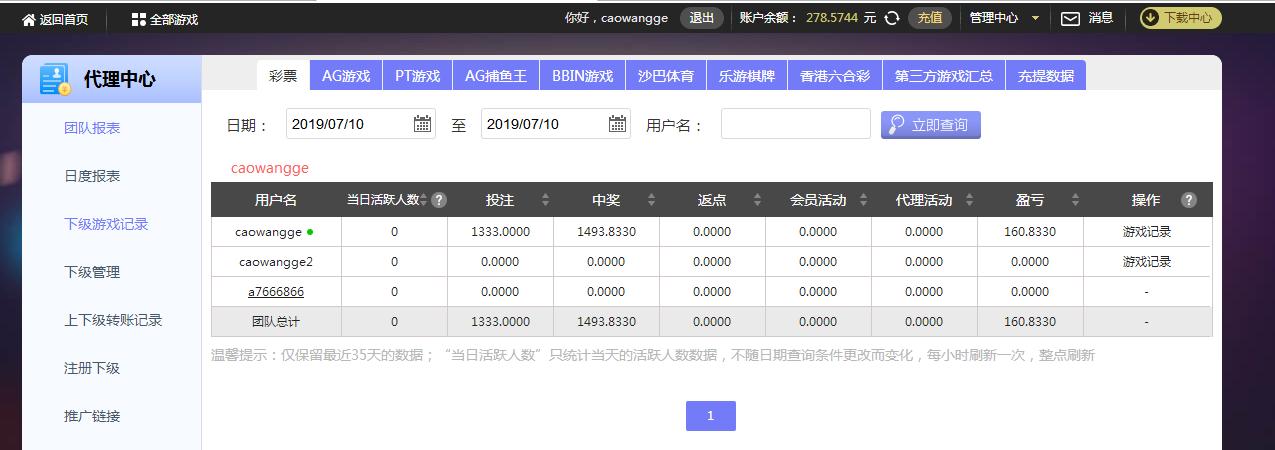Switch to the 沙巴体育 tab

(666, 75)
